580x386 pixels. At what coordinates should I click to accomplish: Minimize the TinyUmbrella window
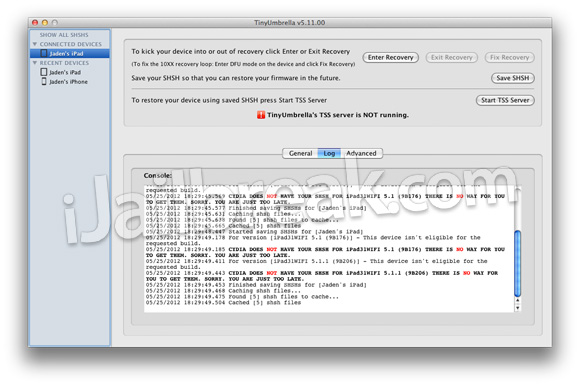pos(45,23)
